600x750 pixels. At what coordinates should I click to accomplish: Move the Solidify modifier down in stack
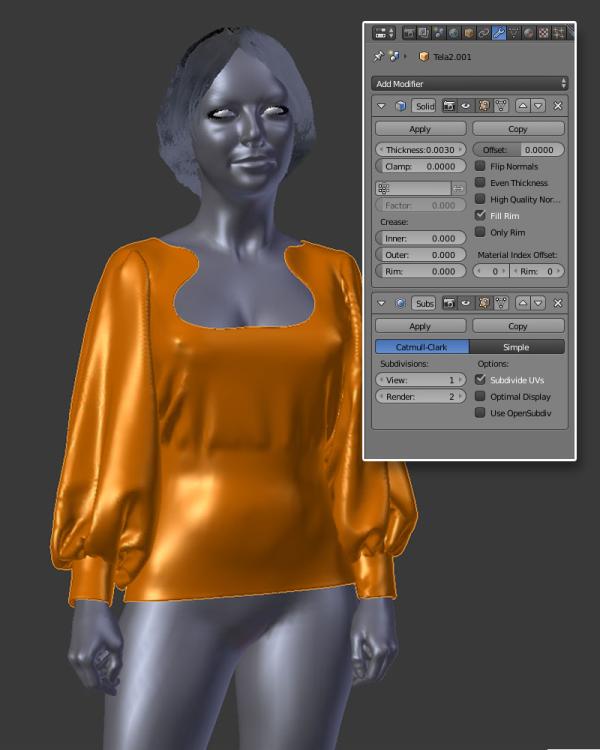[538, 105]
